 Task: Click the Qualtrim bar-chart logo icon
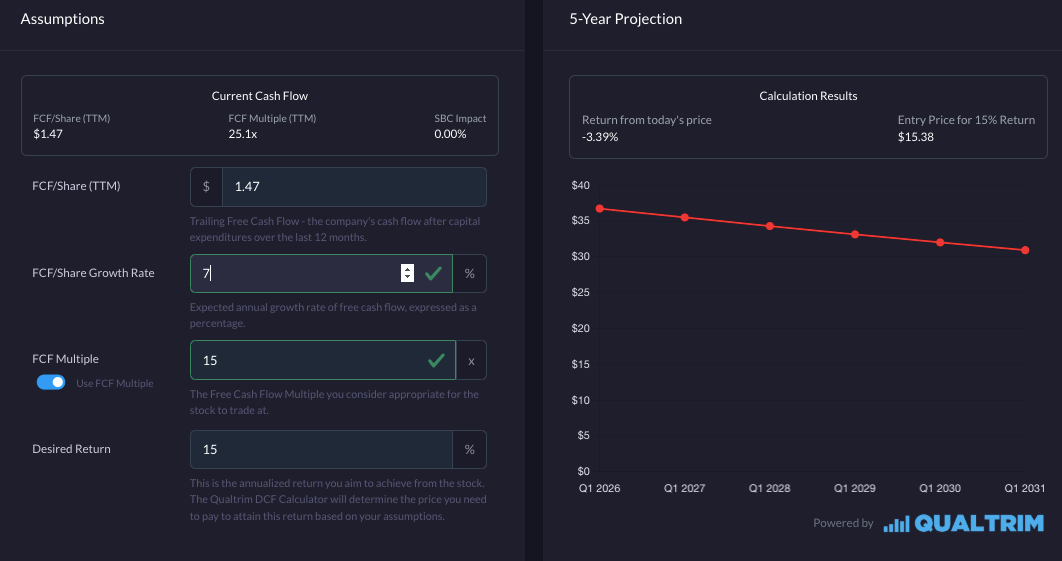(x=896, y=523)
